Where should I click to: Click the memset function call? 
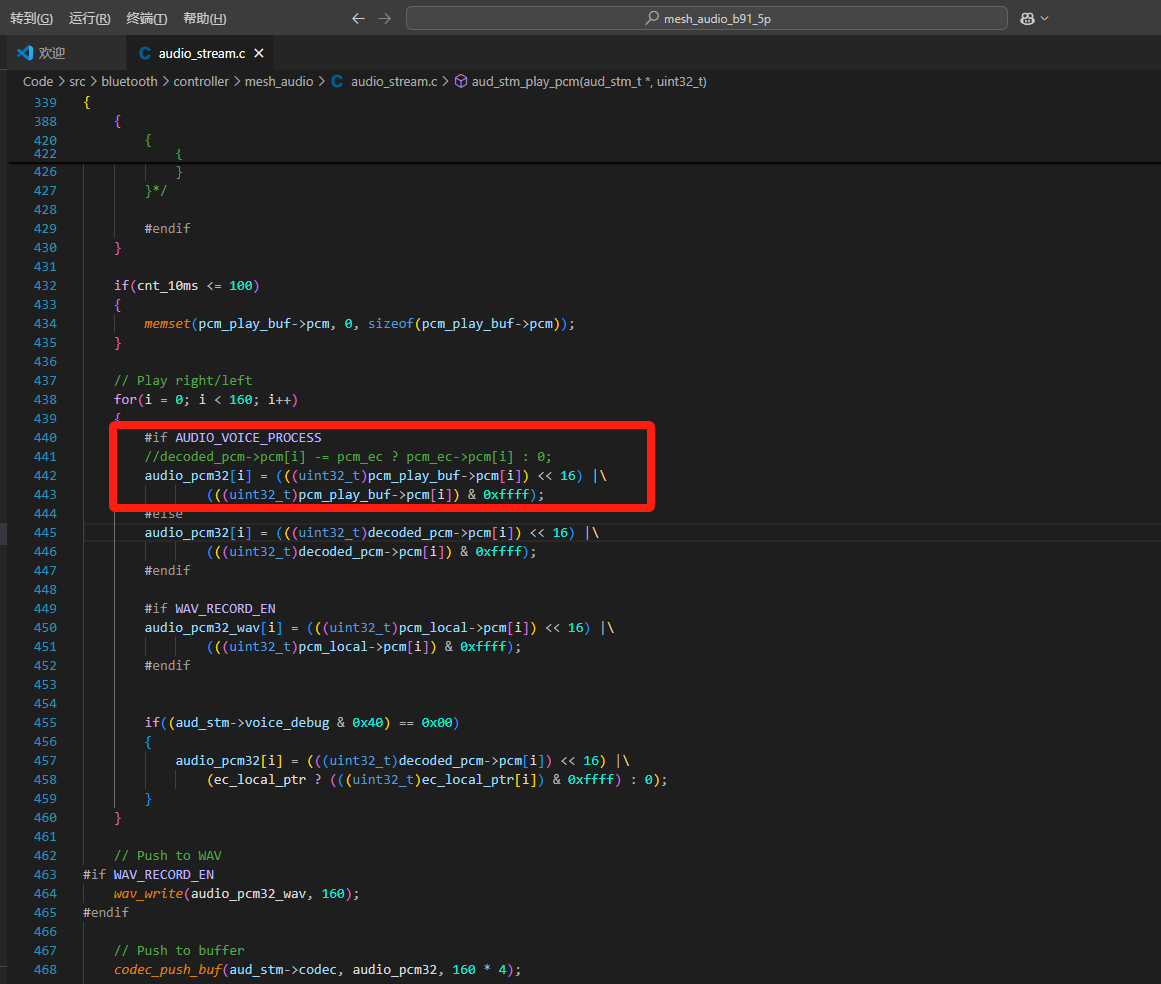pyautogui.click(x=167, y=324)
